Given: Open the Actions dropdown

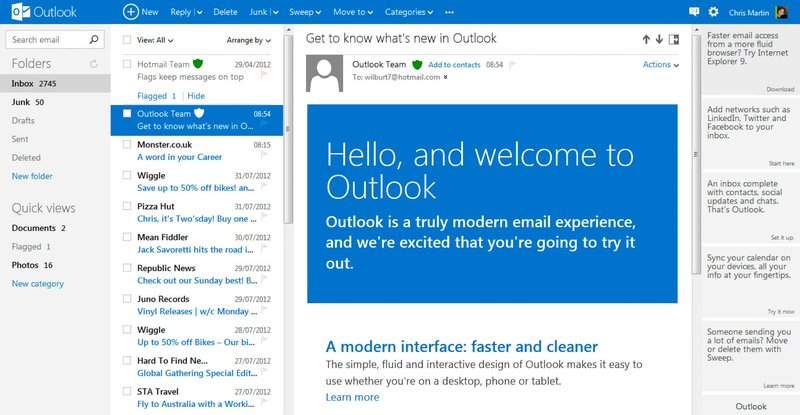Looking at the screenshot, I should click(661, 64).
